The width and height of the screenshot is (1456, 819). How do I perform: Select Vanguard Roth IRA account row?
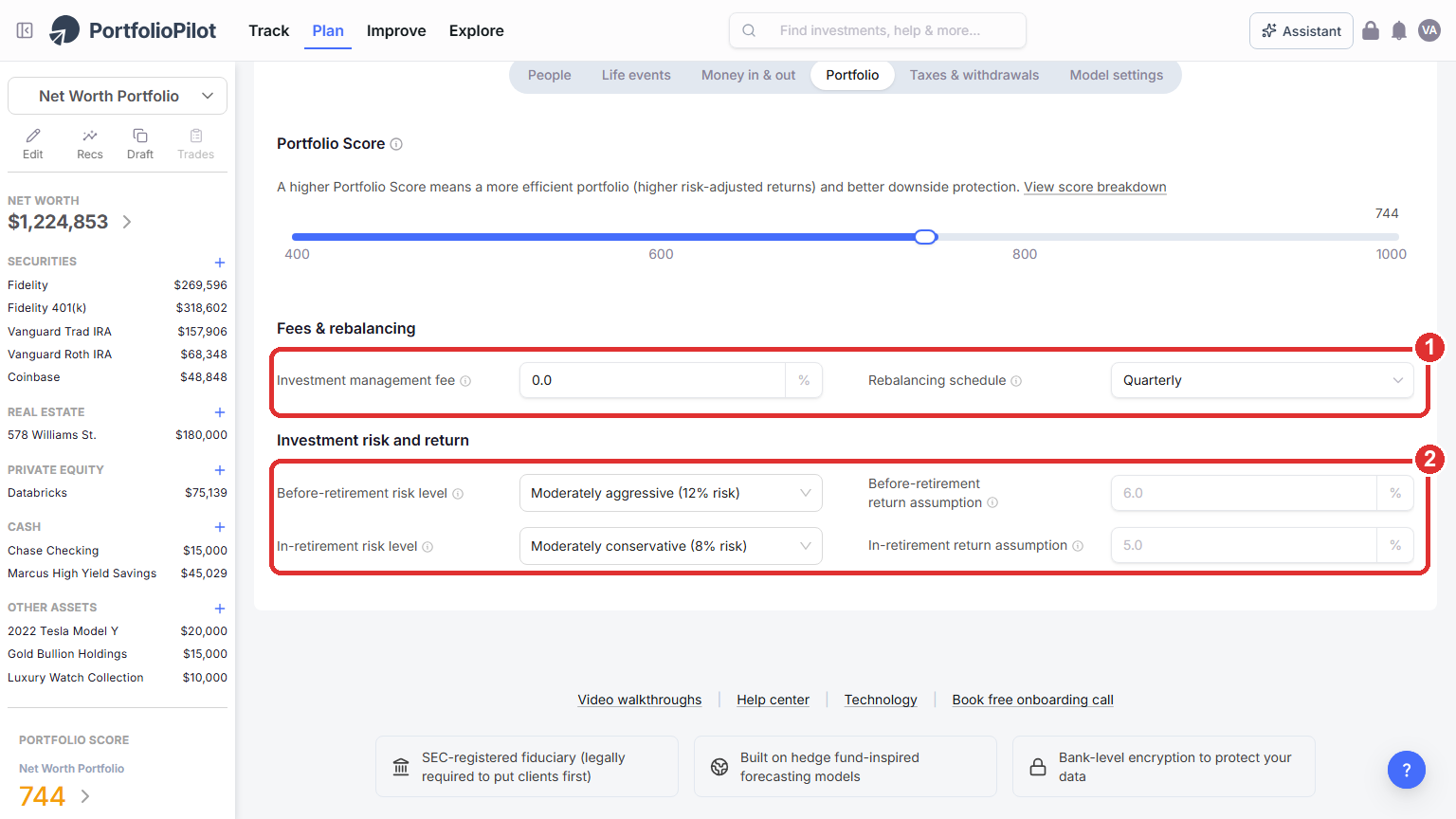click(118, 355)
